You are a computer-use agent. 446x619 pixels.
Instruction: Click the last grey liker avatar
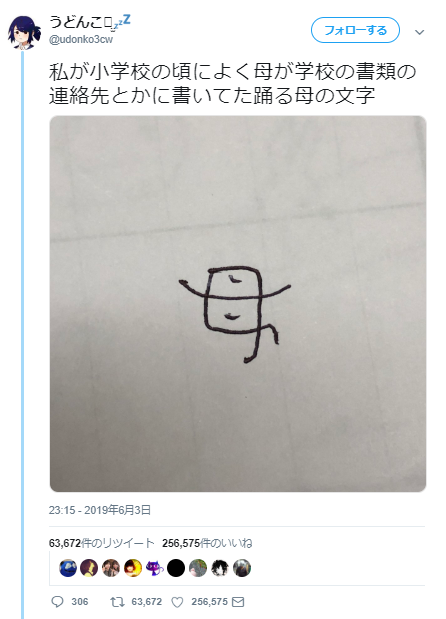242,568
